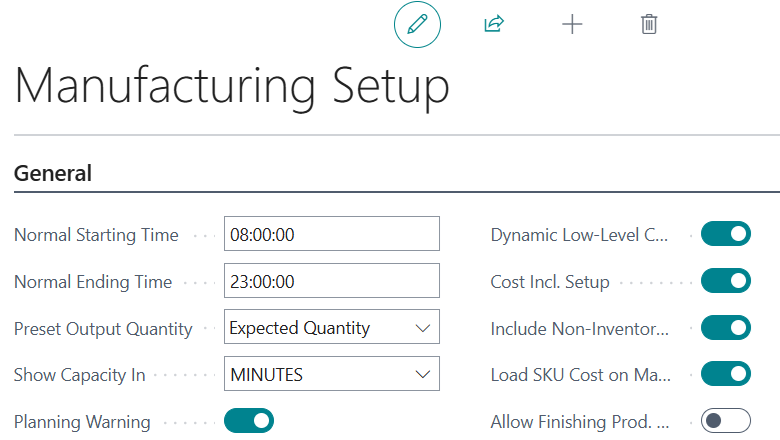Screen dimensions: 780x440
Task: Click the Manufacturing Setup page title
Action: (x=231, y=86)
